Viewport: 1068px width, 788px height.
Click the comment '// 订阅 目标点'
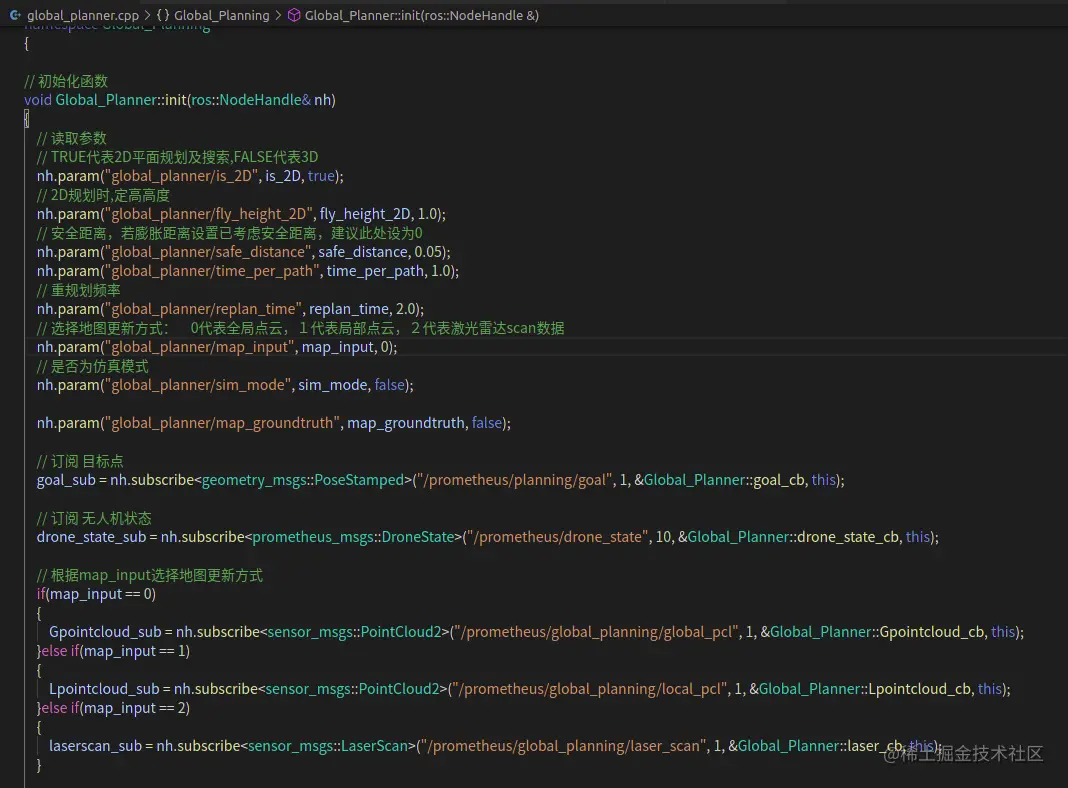pyautogui.click(x=80, y=461)
